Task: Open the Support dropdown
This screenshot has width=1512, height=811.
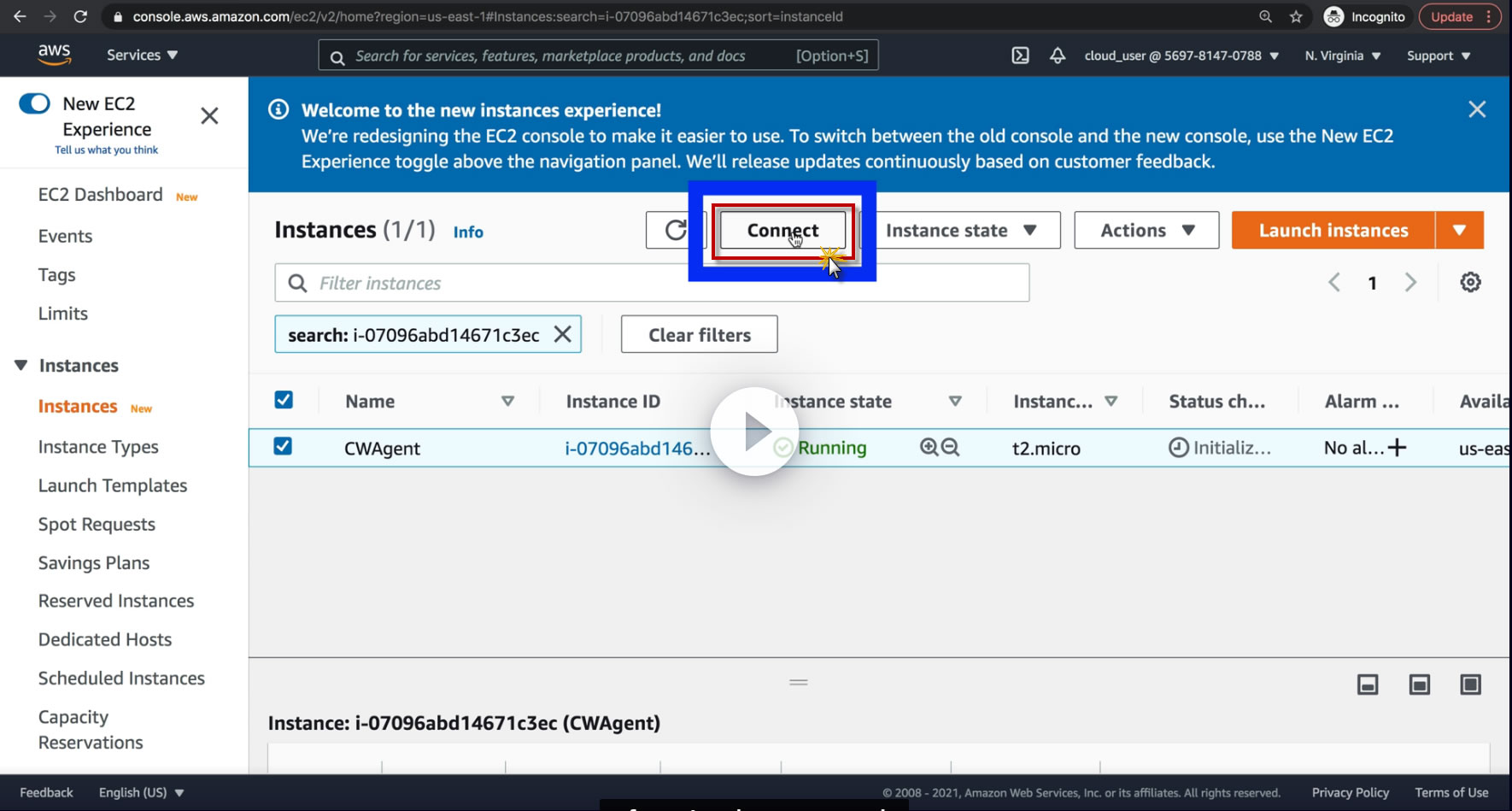Action: coord(1439,56)
